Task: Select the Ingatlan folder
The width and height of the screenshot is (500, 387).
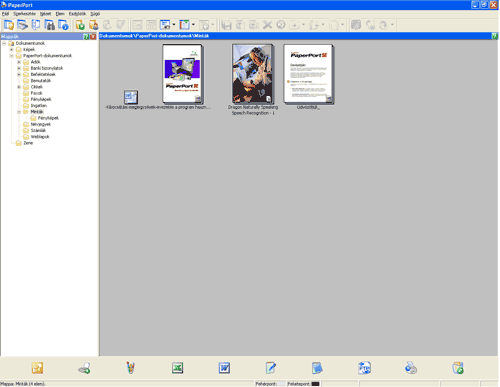Action: [x=39, y=105]
